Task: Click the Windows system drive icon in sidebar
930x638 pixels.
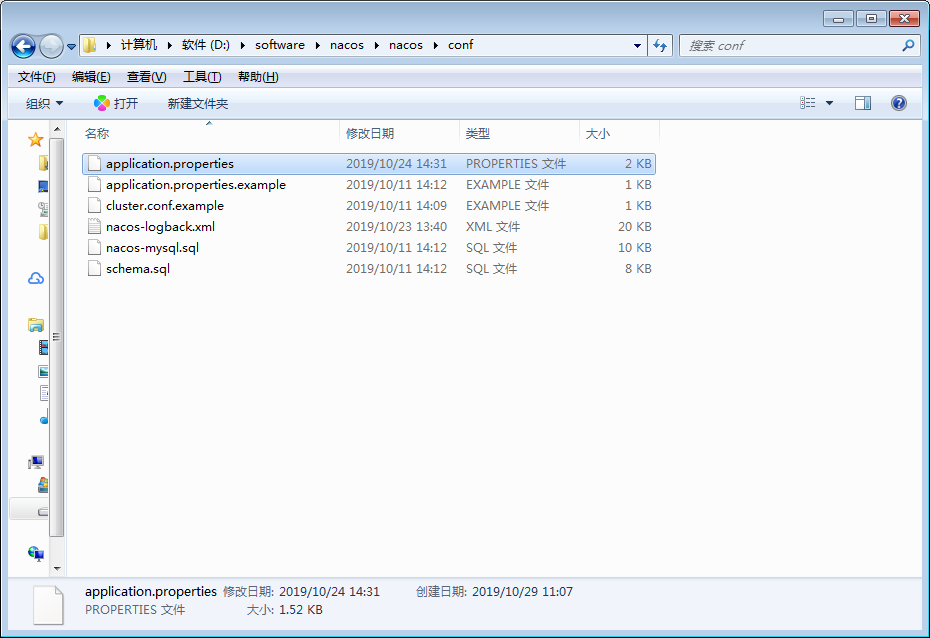Action: click(x=43, y=486)
